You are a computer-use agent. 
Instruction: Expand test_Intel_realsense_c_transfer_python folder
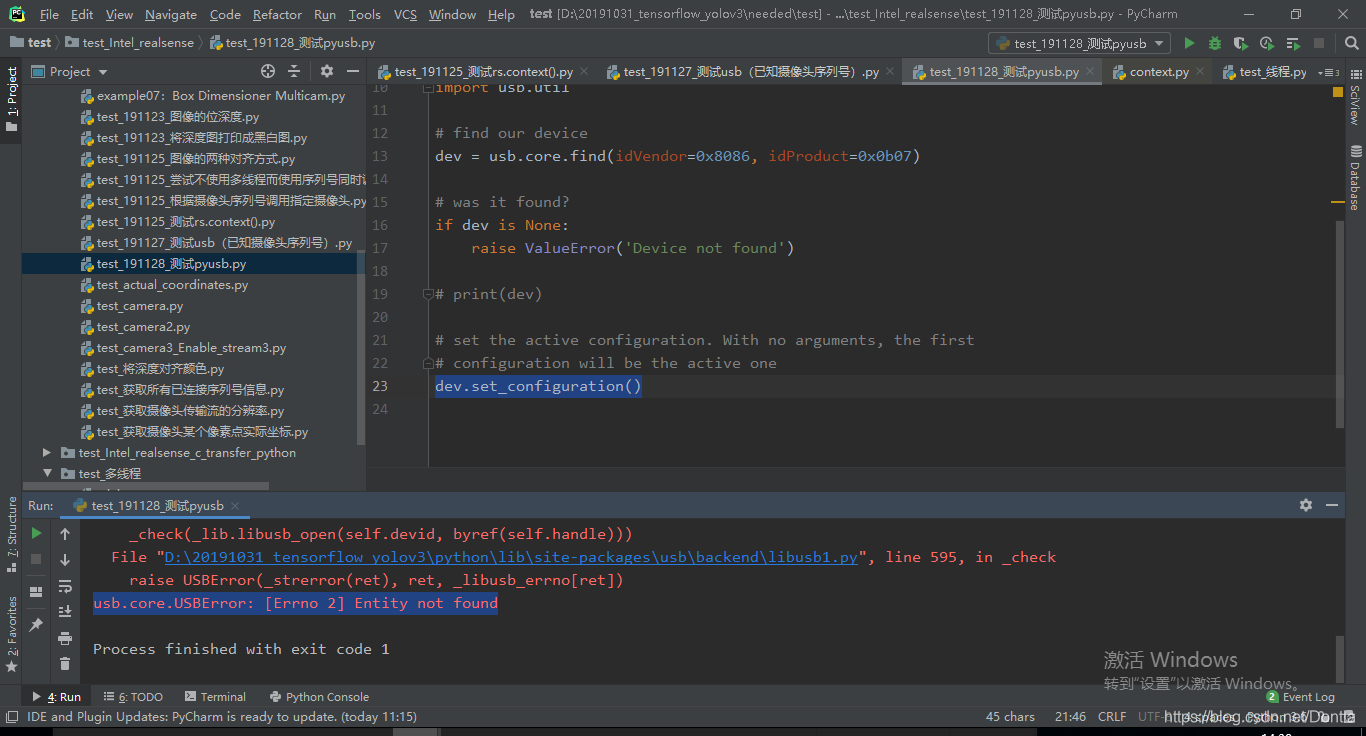coord(47,452)
